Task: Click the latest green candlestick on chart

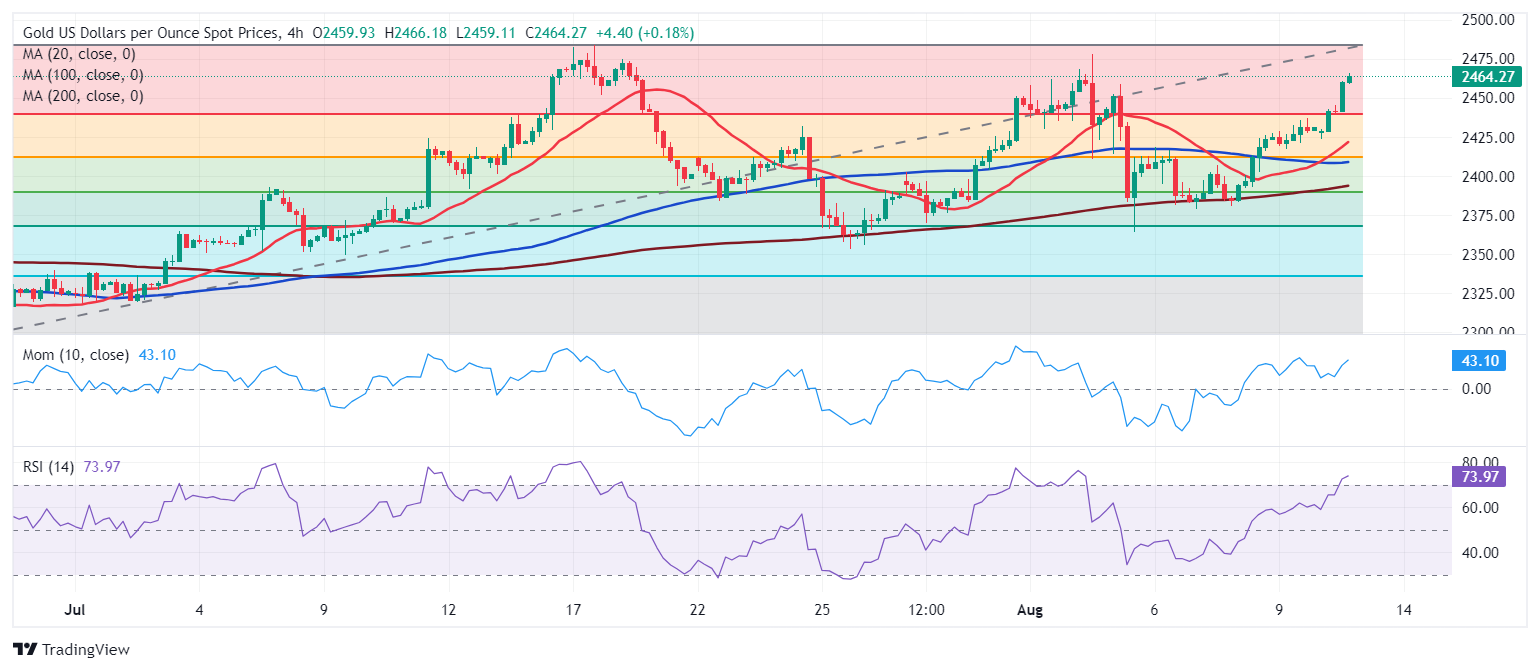Action: [x=1350, y=78]
